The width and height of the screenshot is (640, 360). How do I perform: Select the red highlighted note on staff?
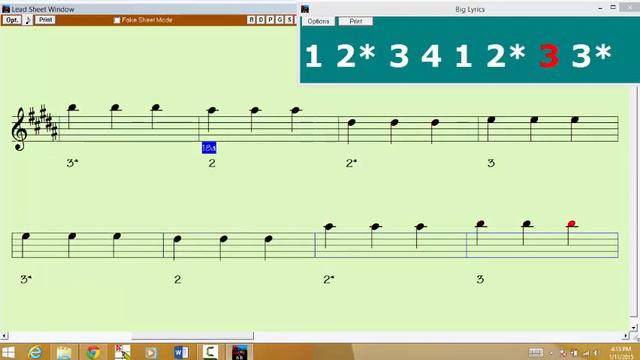point(571,224)
